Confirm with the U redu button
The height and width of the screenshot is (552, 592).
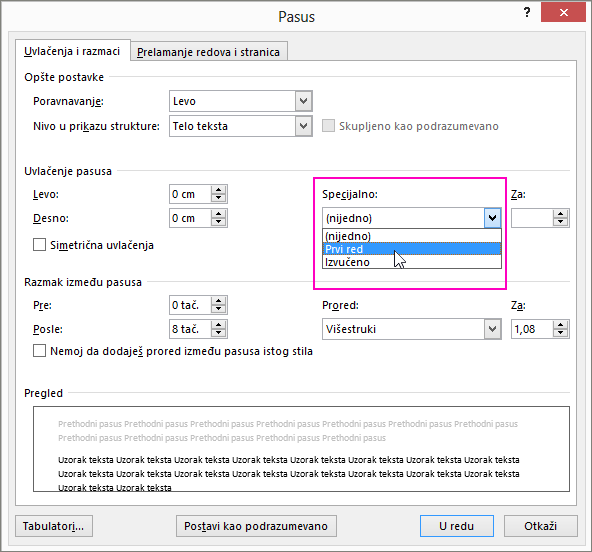[x=456, y=526]
